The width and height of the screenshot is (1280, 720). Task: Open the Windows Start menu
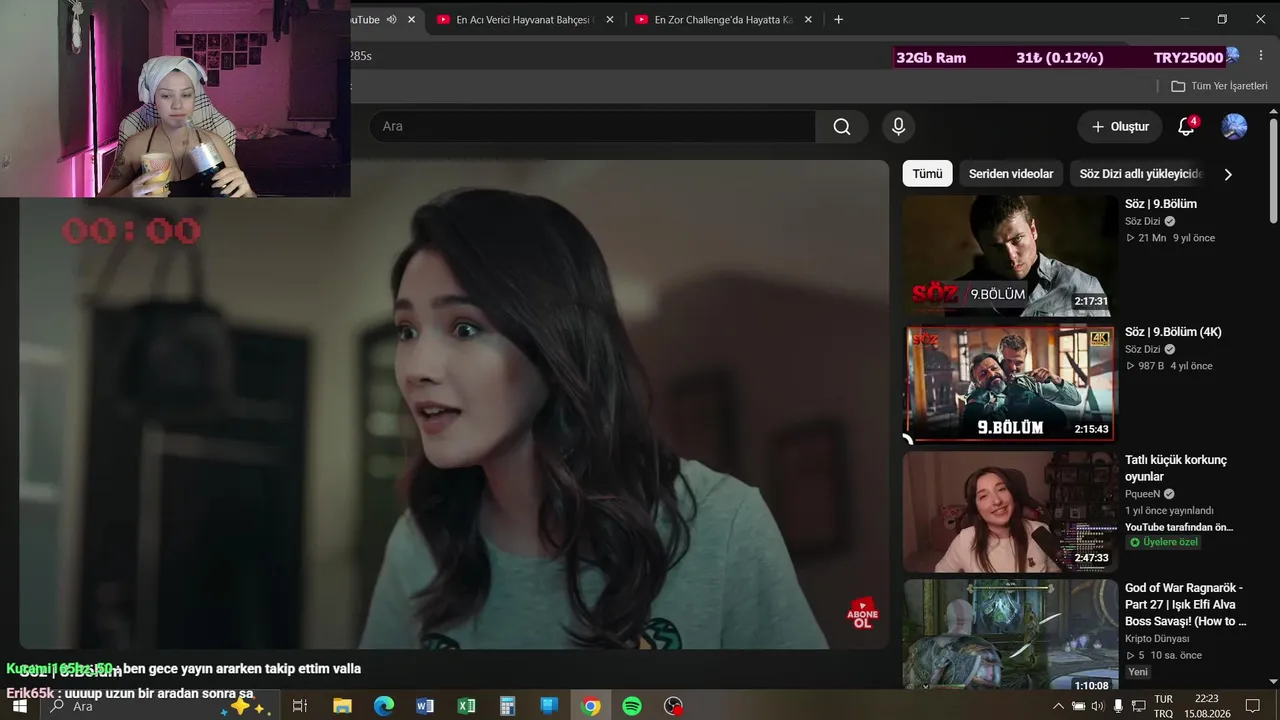coord(19,706)
